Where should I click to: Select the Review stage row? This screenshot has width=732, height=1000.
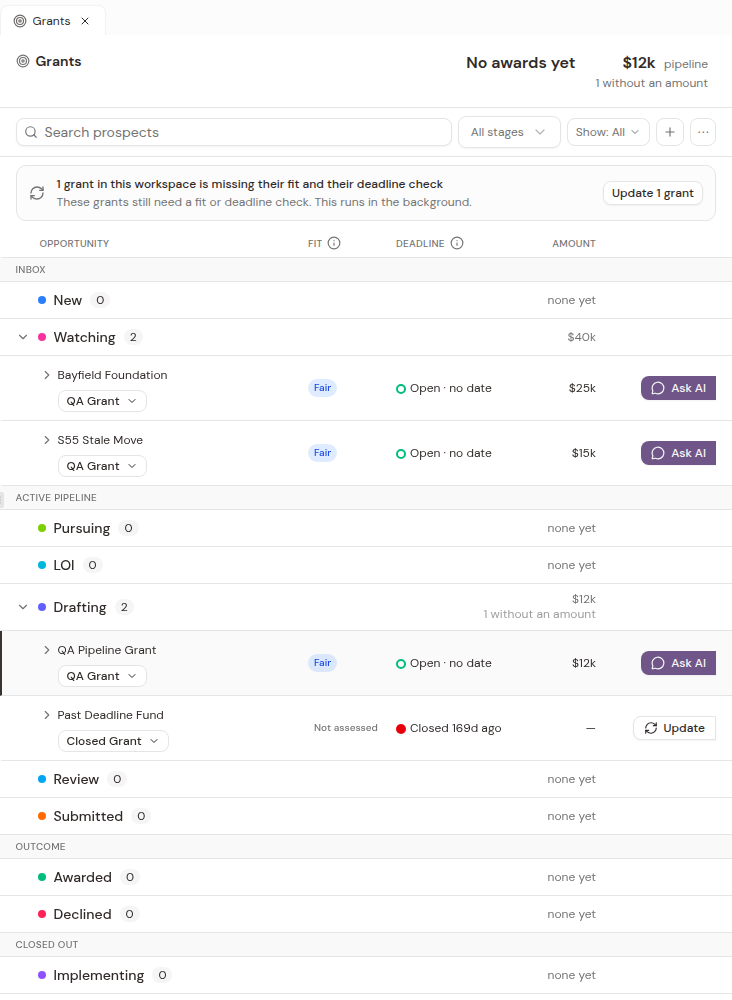[366, 779]
